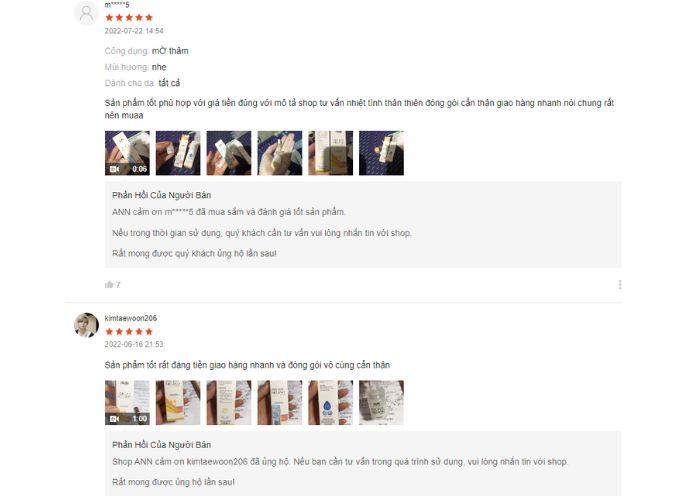Open the three-dot options menu for first review
This screenshot has height=500, width=700.
(620, 284)
